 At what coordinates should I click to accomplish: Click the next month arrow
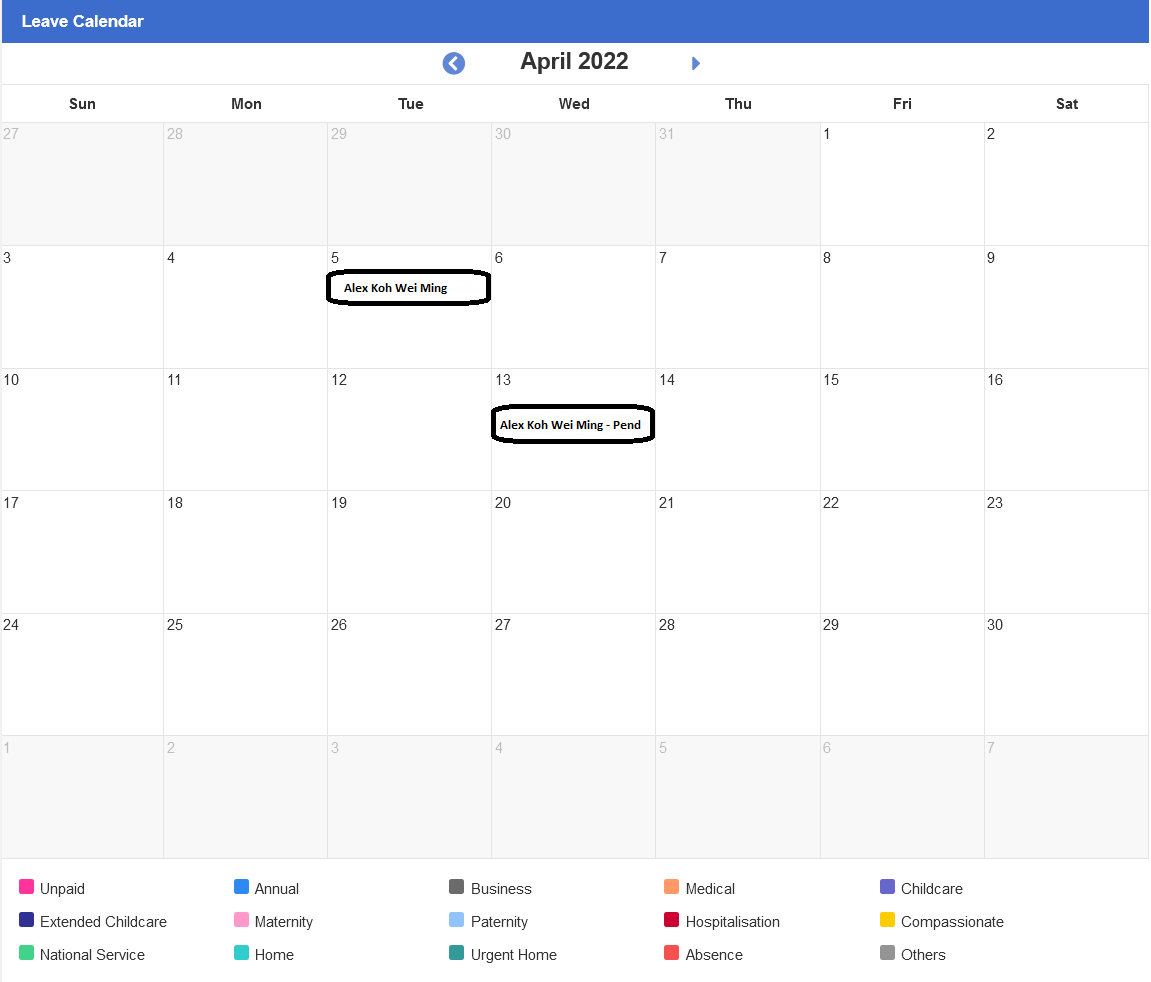coord(695,62)
